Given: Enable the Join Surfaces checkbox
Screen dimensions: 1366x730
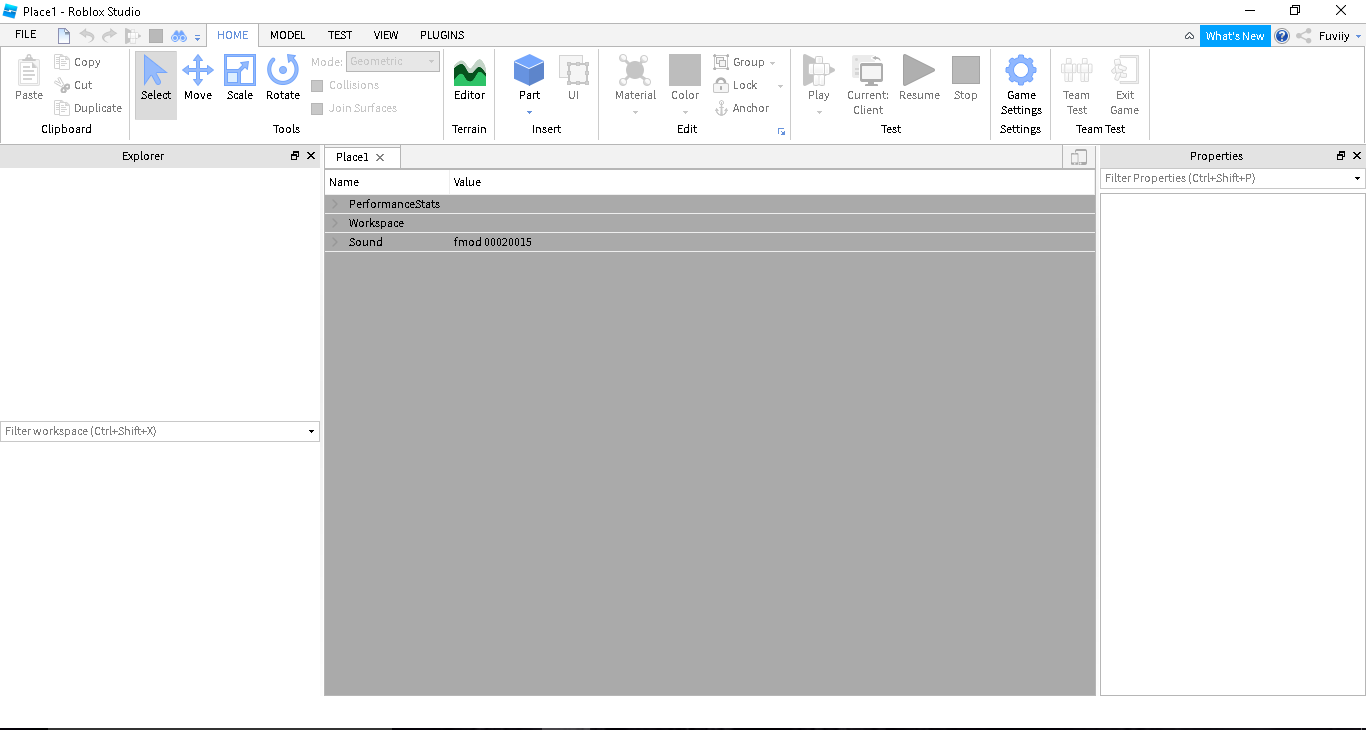Looking at the screenshot, I should click(x=317, y=109).
